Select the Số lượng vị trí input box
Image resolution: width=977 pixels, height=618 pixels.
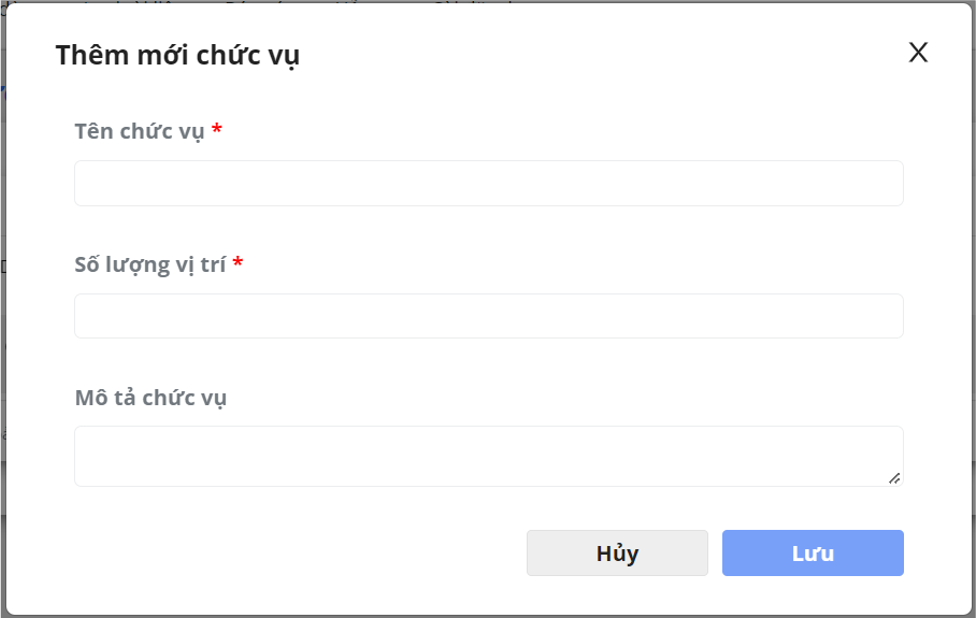pyautogui.click(x=488, y=316)
